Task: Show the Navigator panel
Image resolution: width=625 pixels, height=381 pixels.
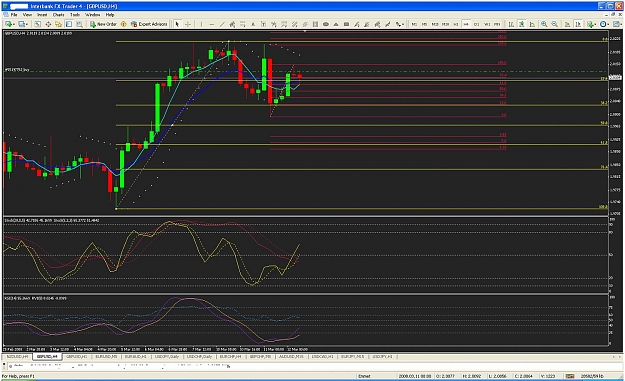Action: [x=59, y=24]
